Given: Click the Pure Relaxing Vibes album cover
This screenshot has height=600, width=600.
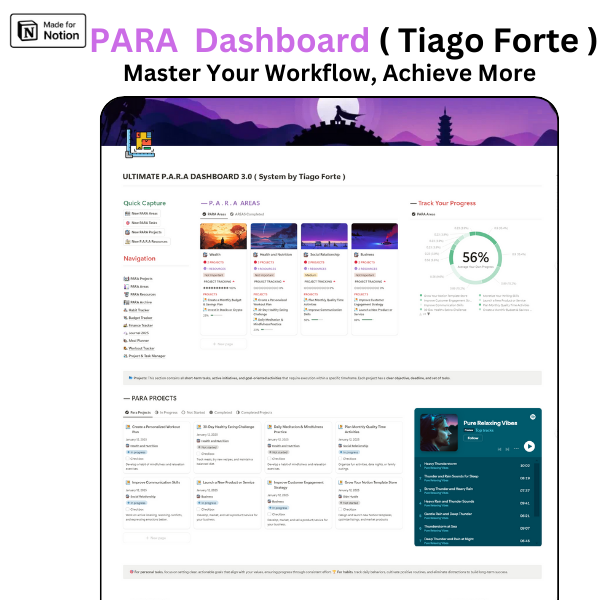Looking at the screenshot, I should click(x=439, y=433).
